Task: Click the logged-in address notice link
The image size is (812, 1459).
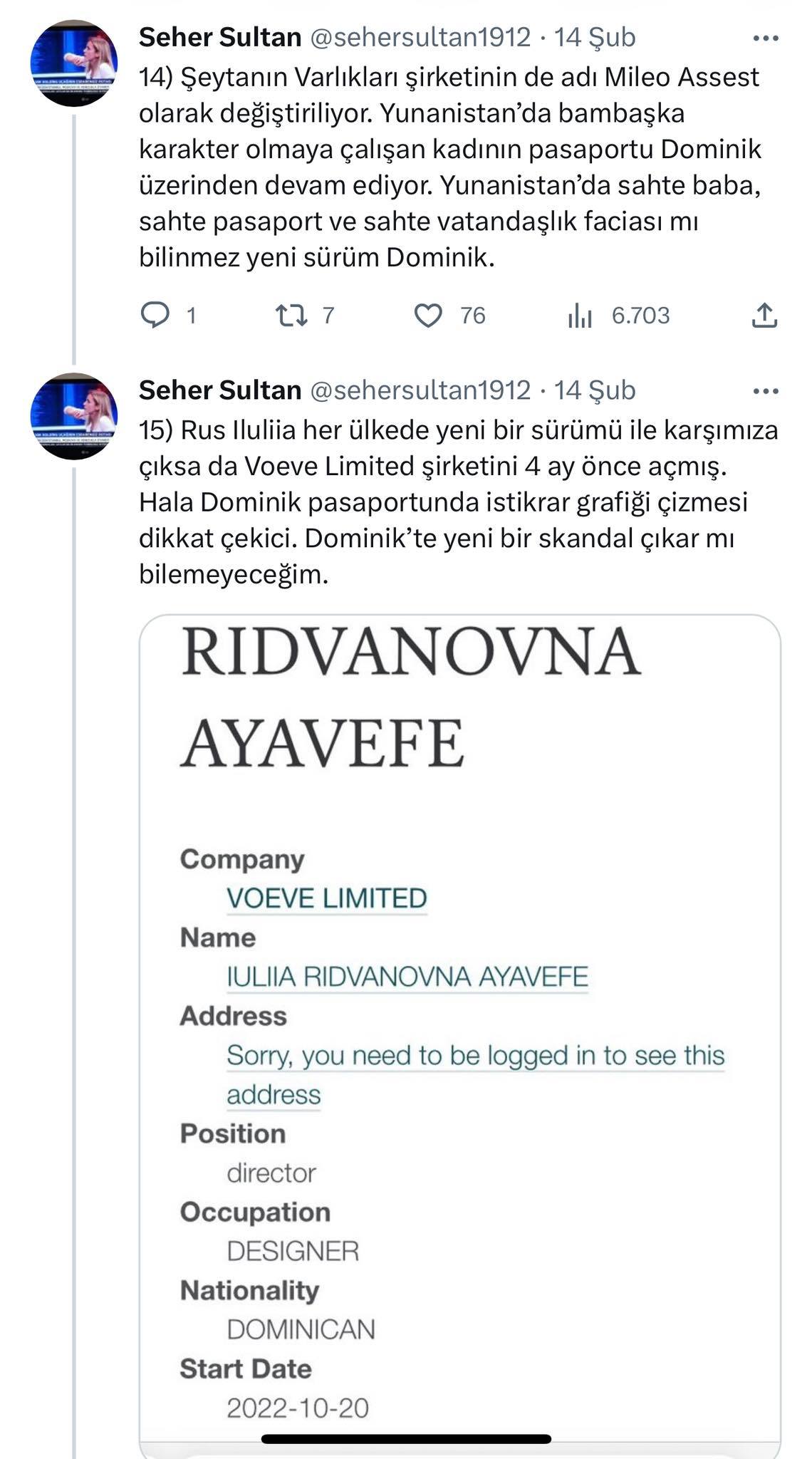Action: tap(475, 1056)
